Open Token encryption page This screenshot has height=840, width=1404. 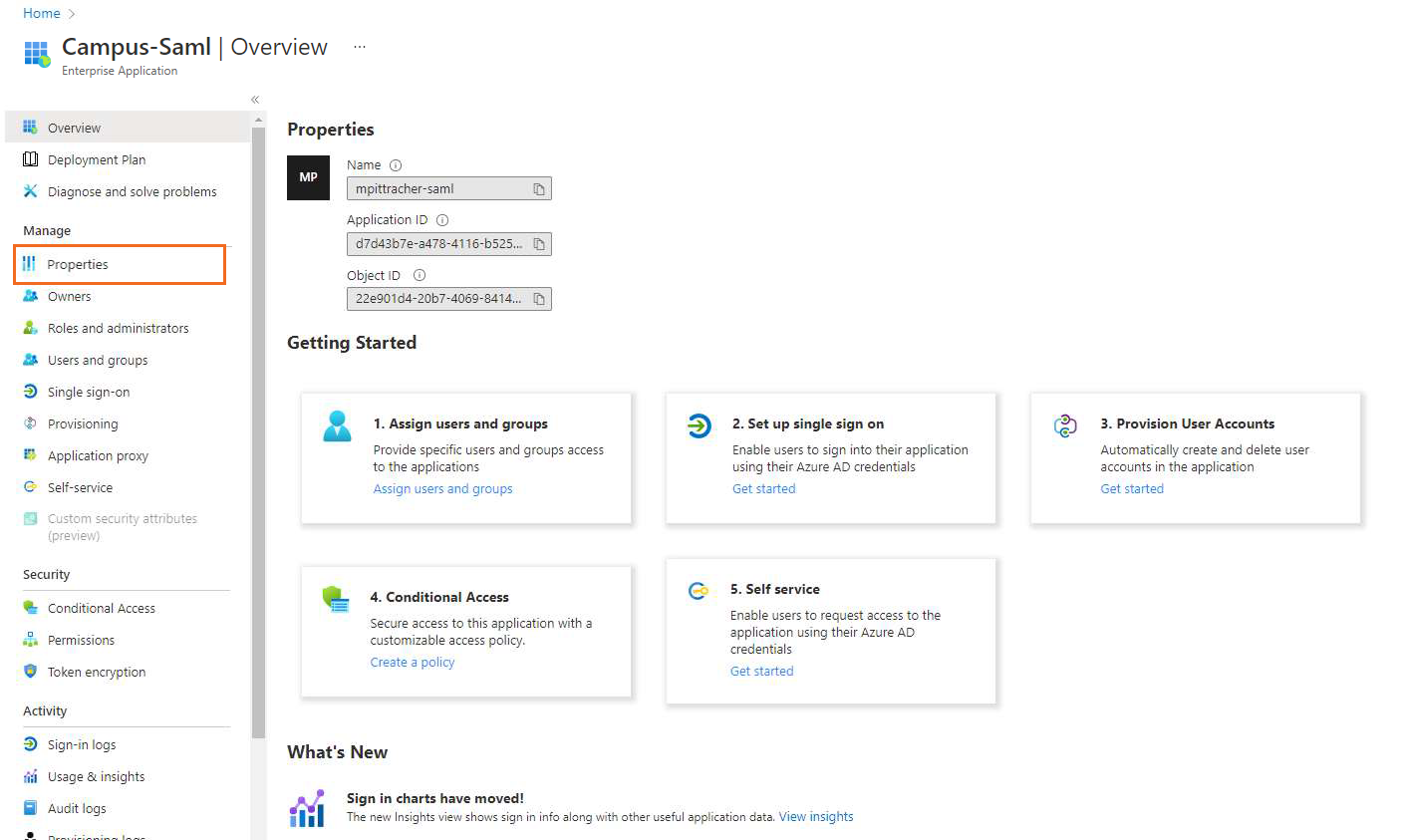[97, 672]
